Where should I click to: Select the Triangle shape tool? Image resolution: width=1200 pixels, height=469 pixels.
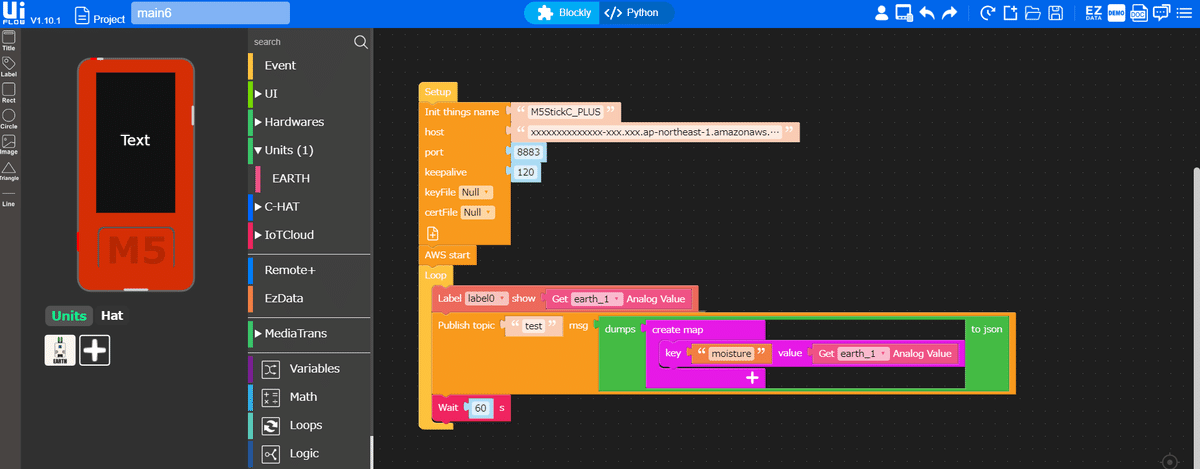8,171
